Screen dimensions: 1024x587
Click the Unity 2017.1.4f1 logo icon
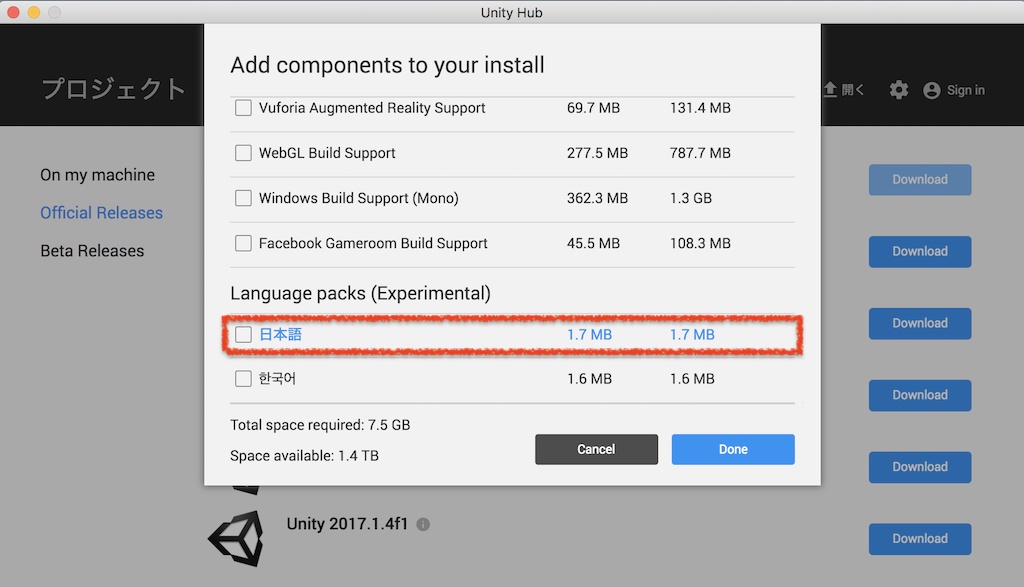(236, 538)
